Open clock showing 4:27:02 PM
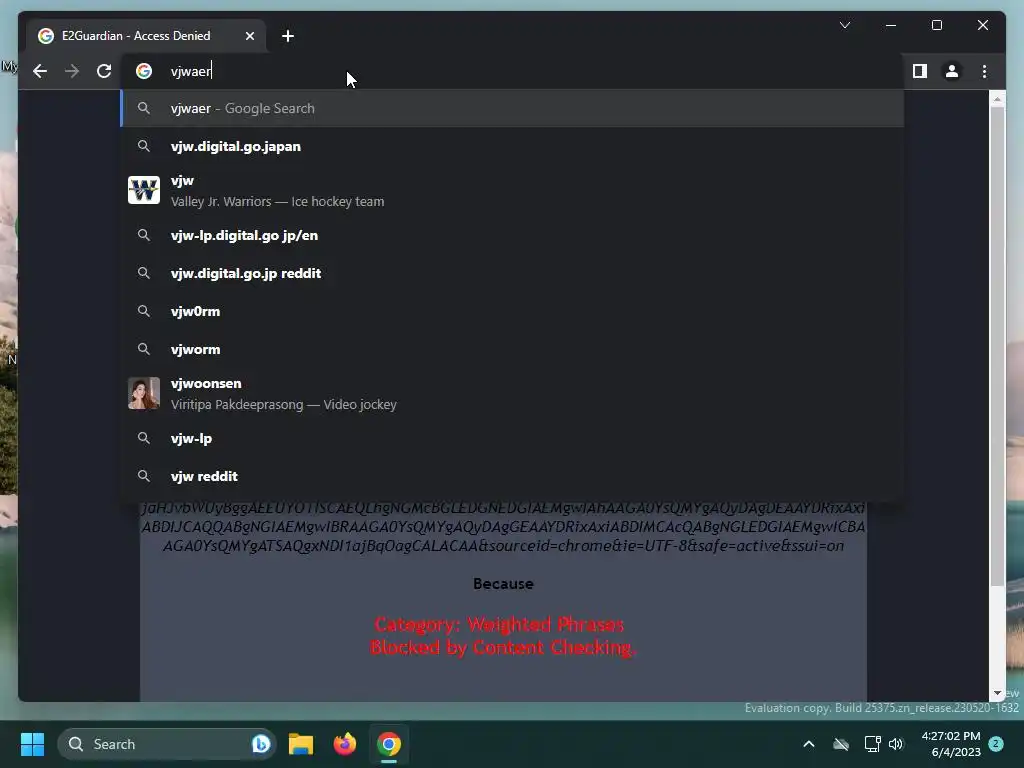Viewport: 1024px width, 768px height. [951, 744]
